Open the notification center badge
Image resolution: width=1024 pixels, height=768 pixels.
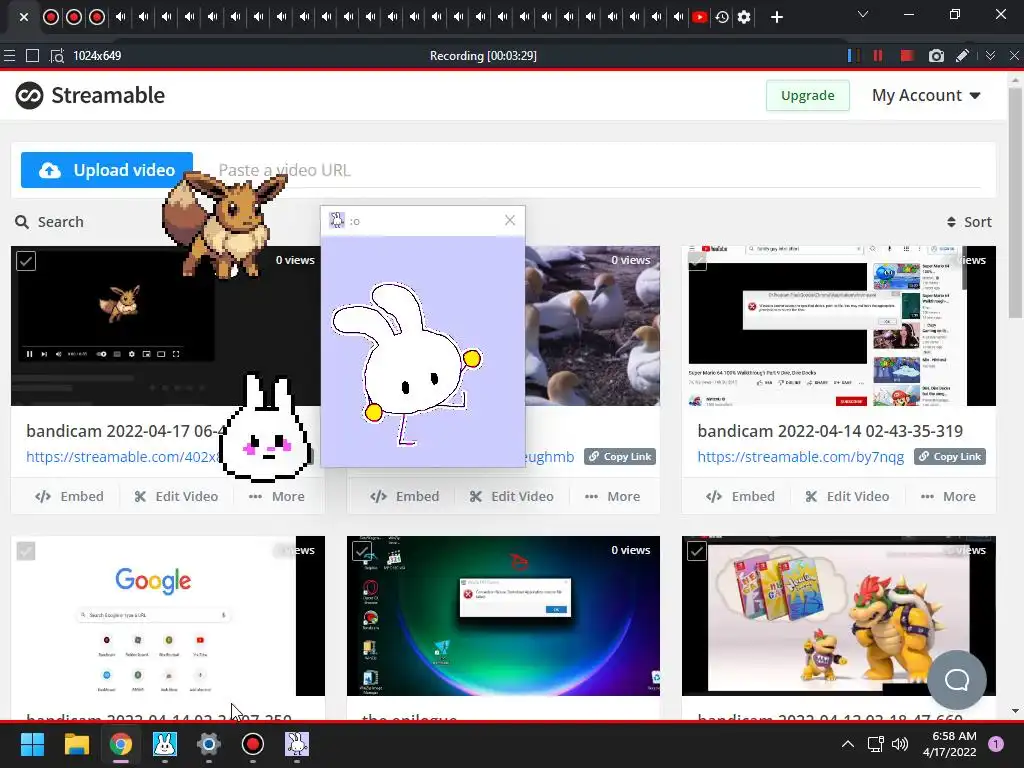tap(996, 744)
